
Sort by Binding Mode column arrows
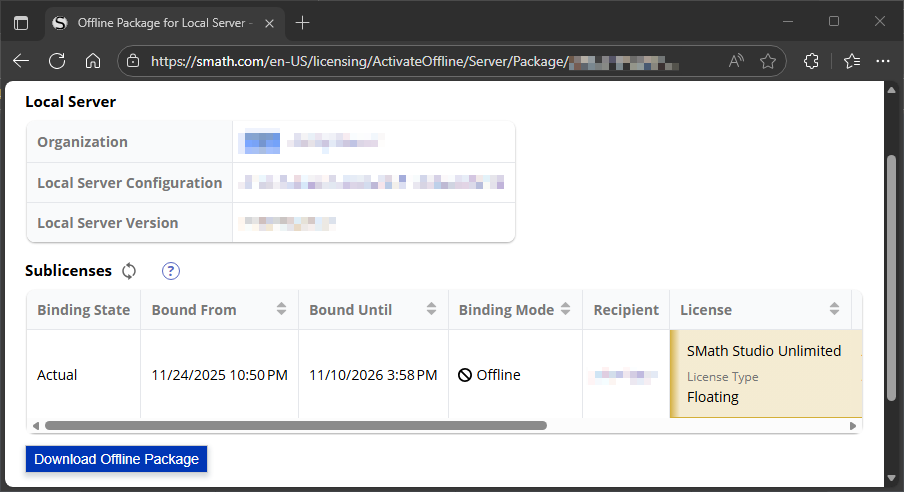[566, 309]
